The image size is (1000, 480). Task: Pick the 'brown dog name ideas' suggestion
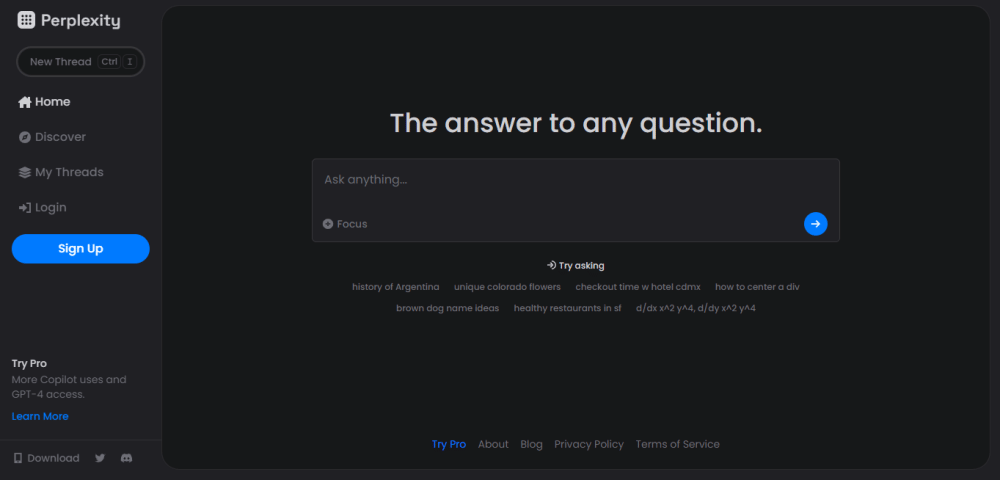447,308
